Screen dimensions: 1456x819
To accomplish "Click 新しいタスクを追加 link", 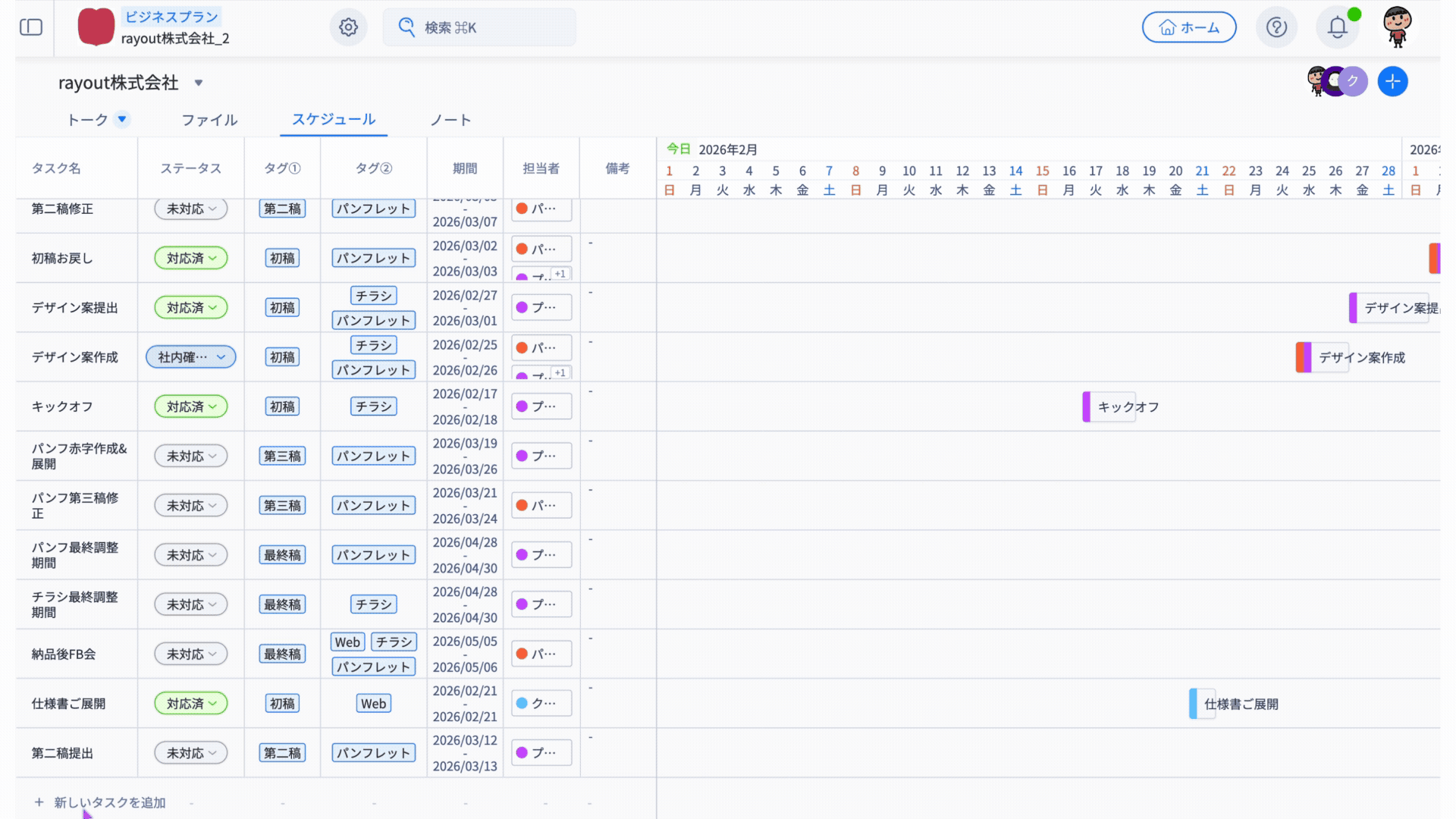I will (x=109, y=802).
